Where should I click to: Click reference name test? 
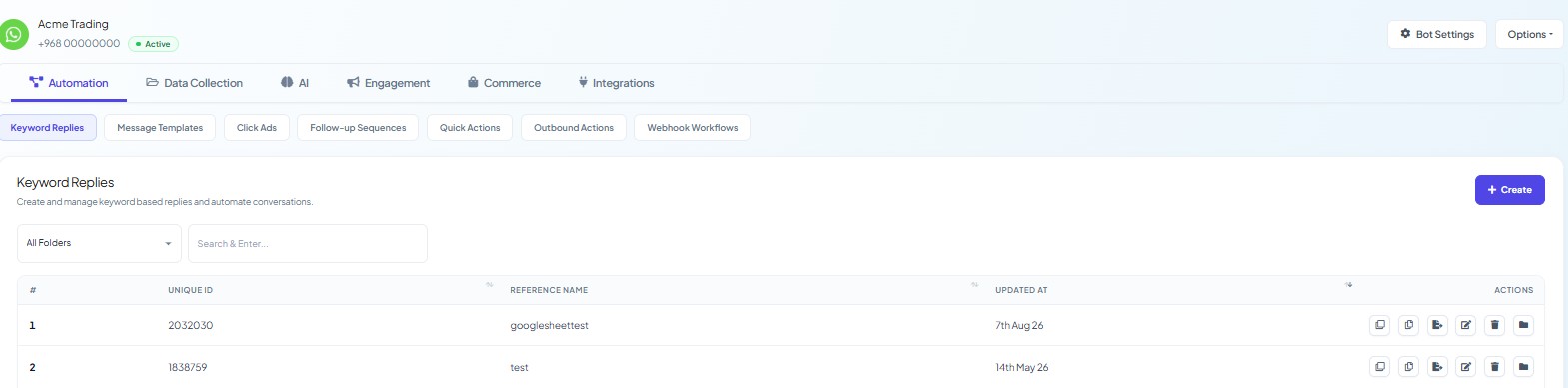(519, 368)
